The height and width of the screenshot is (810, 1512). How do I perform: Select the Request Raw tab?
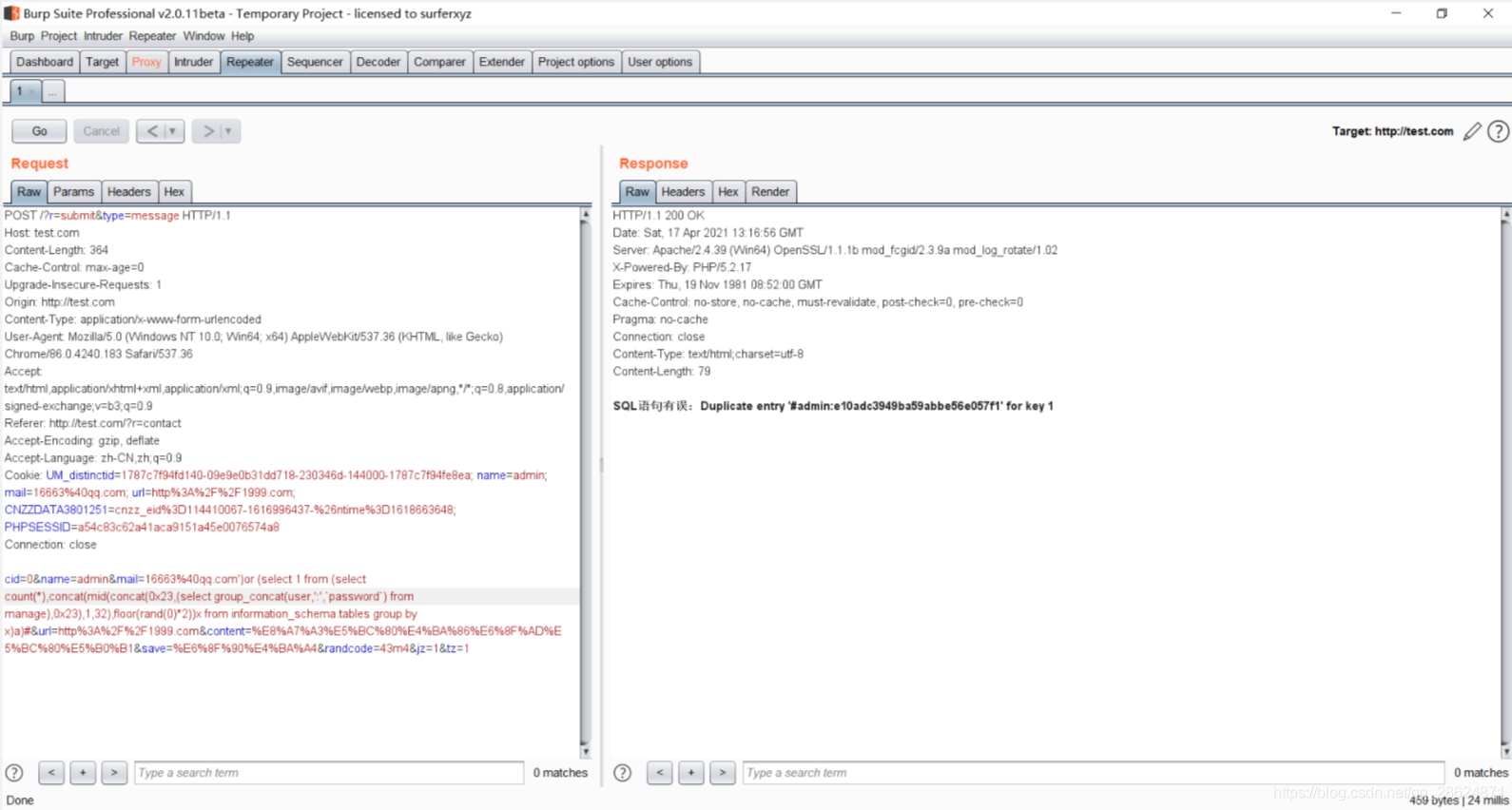point(29,192)
